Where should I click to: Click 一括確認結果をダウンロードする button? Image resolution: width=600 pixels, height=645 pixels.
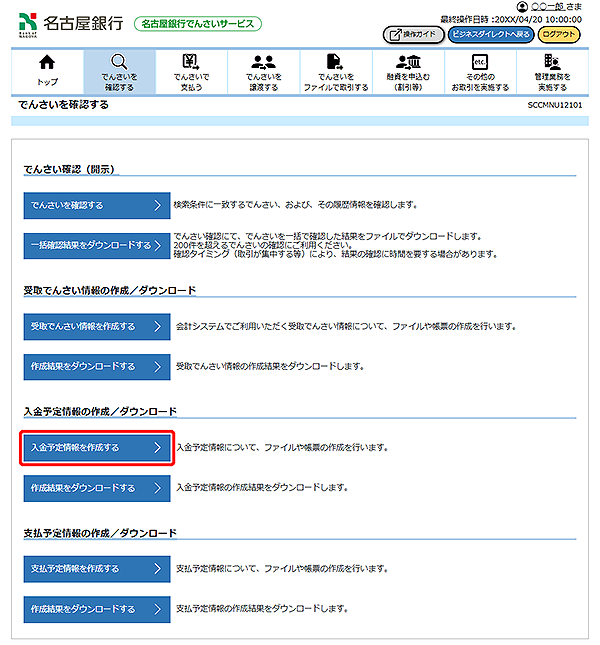point(97,246)
